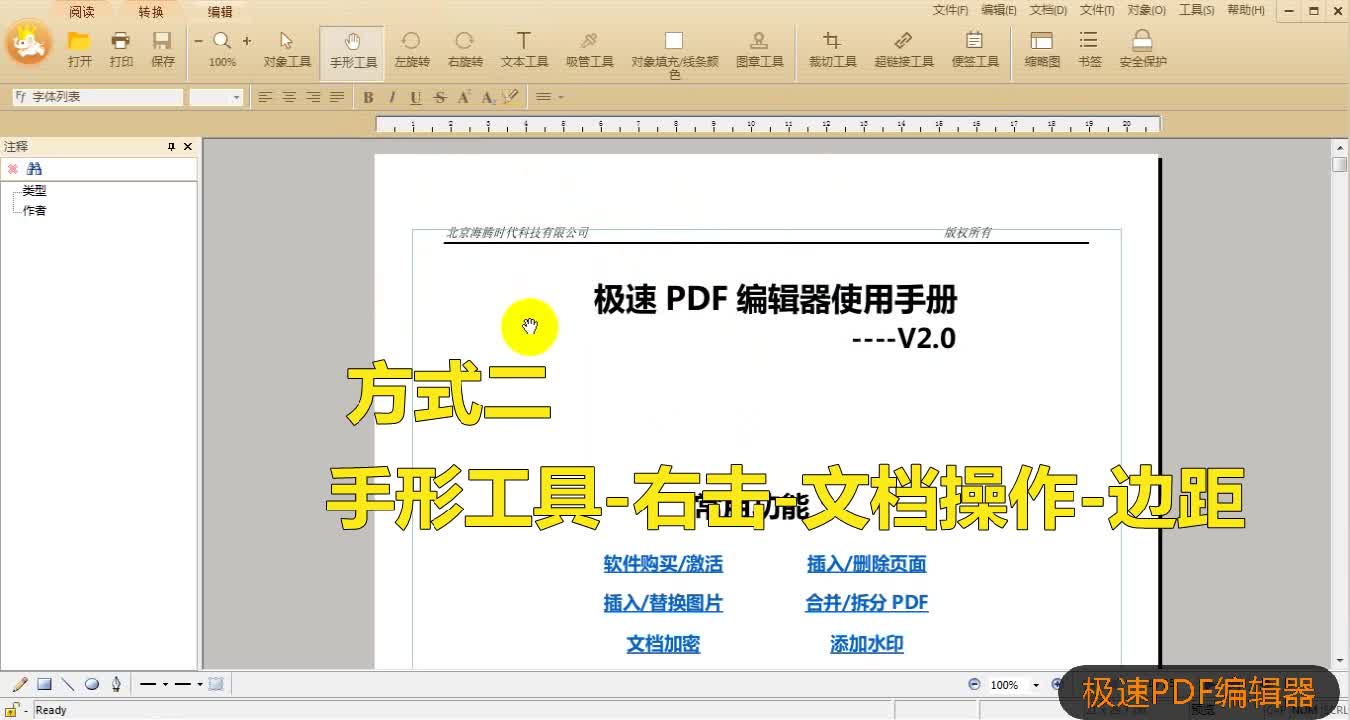The image size is (1350, 720).
Task: Open 安全保护 security settings
Action: coord(1142,49)
